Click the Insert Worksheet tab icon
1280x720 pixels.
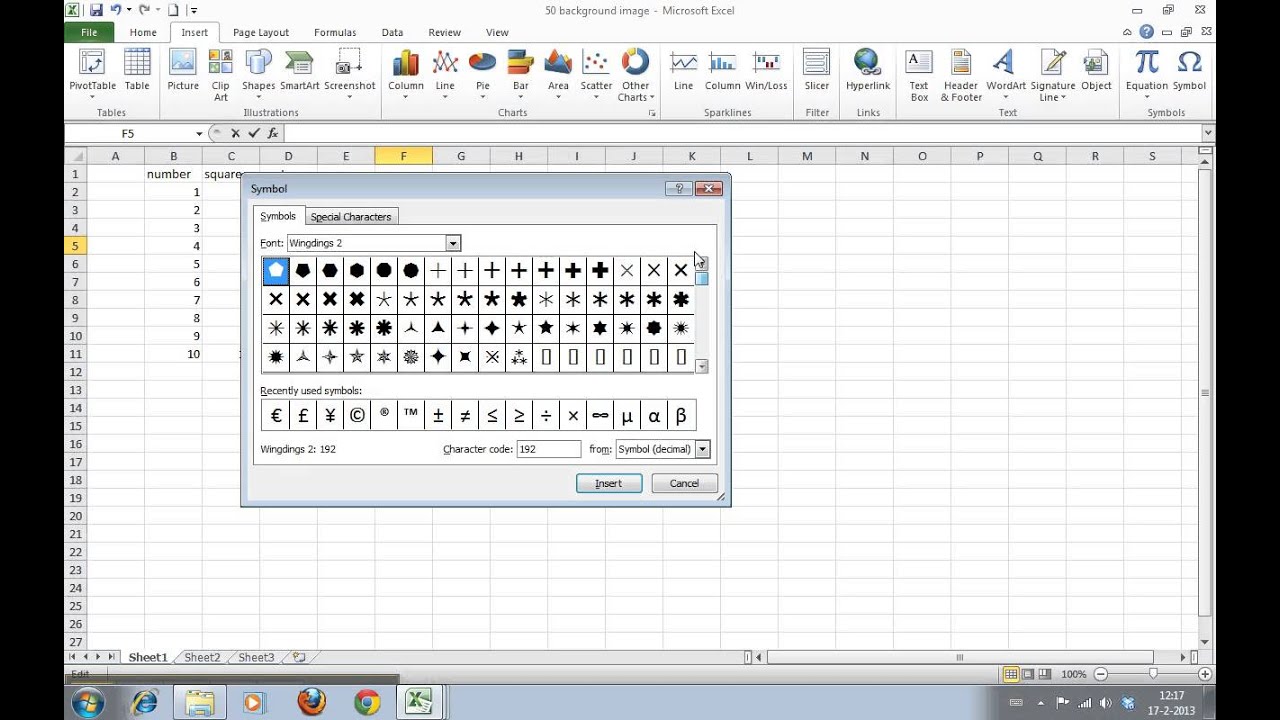tap(298, 657)
